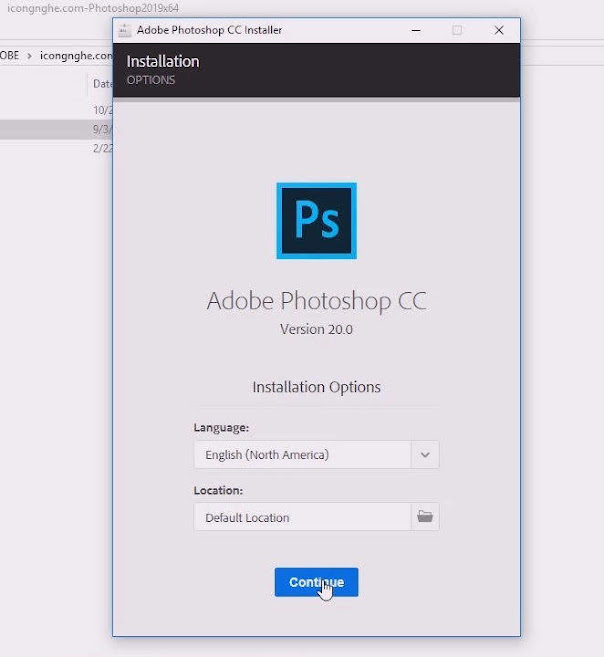The image size is (604, 657).
Task: Click the icongnghe.com breadcrumb in File Explorer
Action: click(x=76, y=55)
